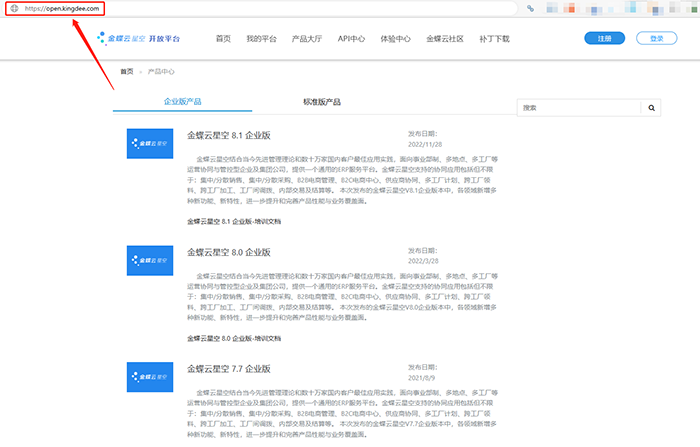The width and height of the screenshot is (700, 447).
Task: Open the 金蝶云星空 8.1 企业版 title
Action: (229, 135)
